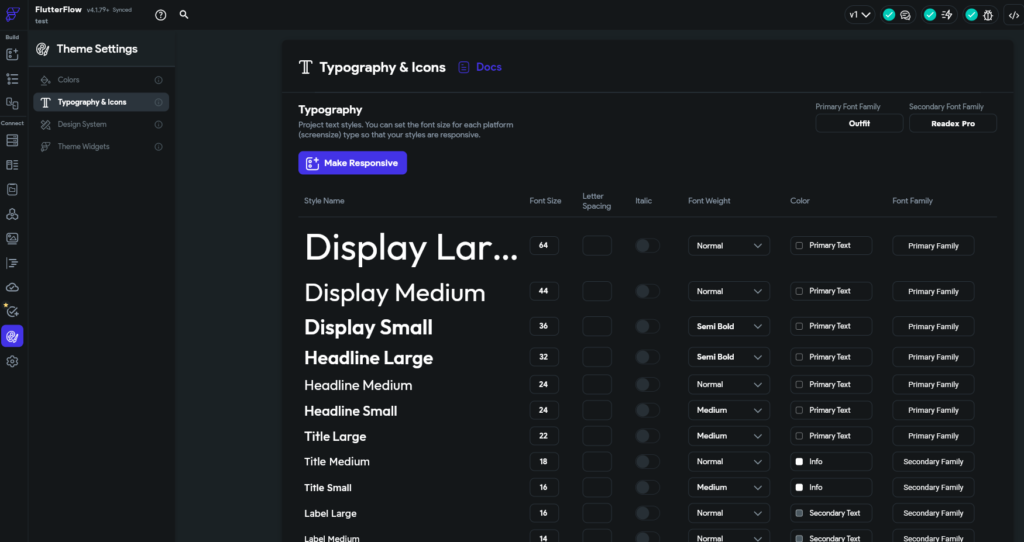The width and height of the screenshot is (1024, 542).
Task: Click the help question mark icon
Action: tap(161, 15)
